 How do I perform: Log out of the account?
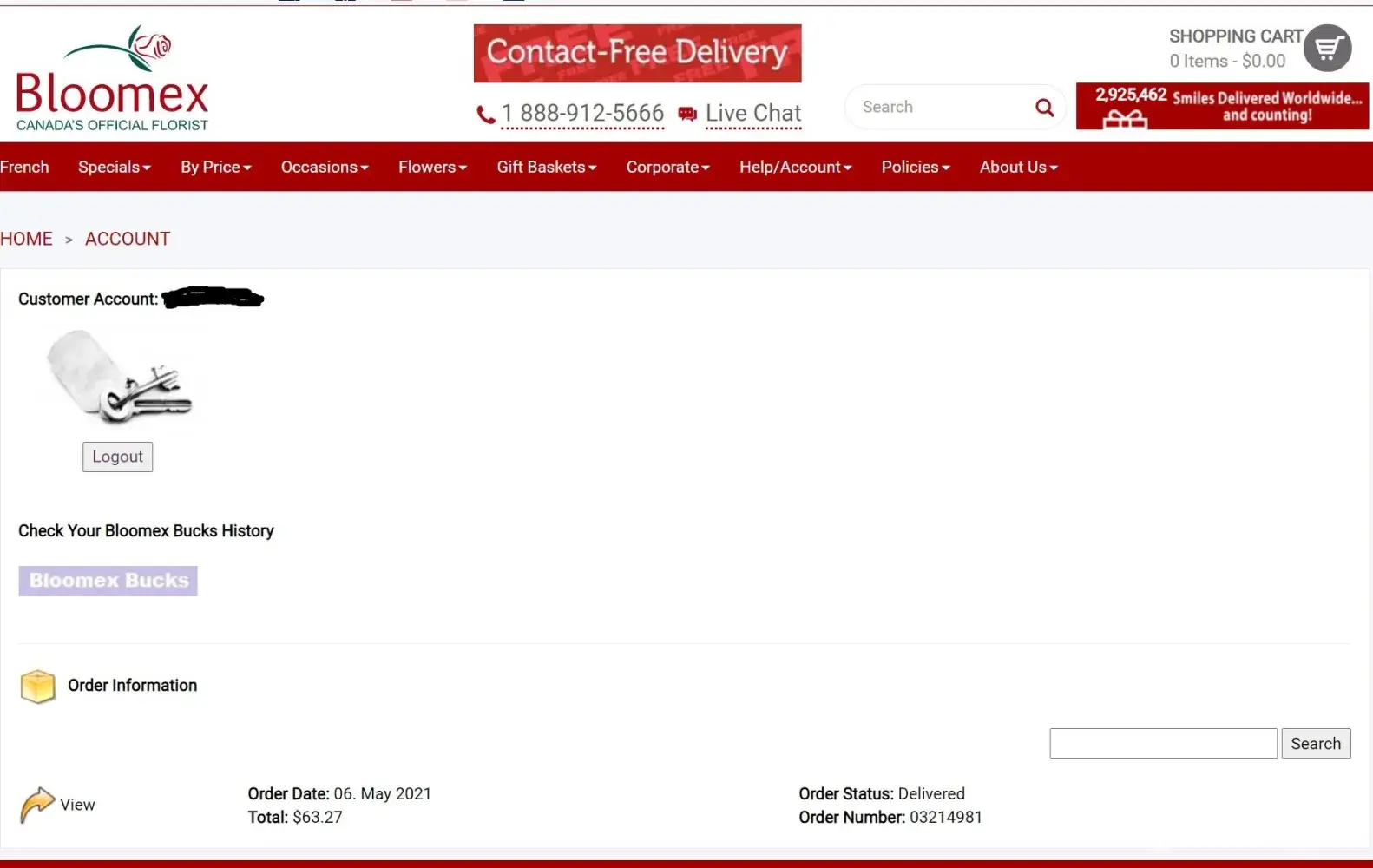(118, 457)
